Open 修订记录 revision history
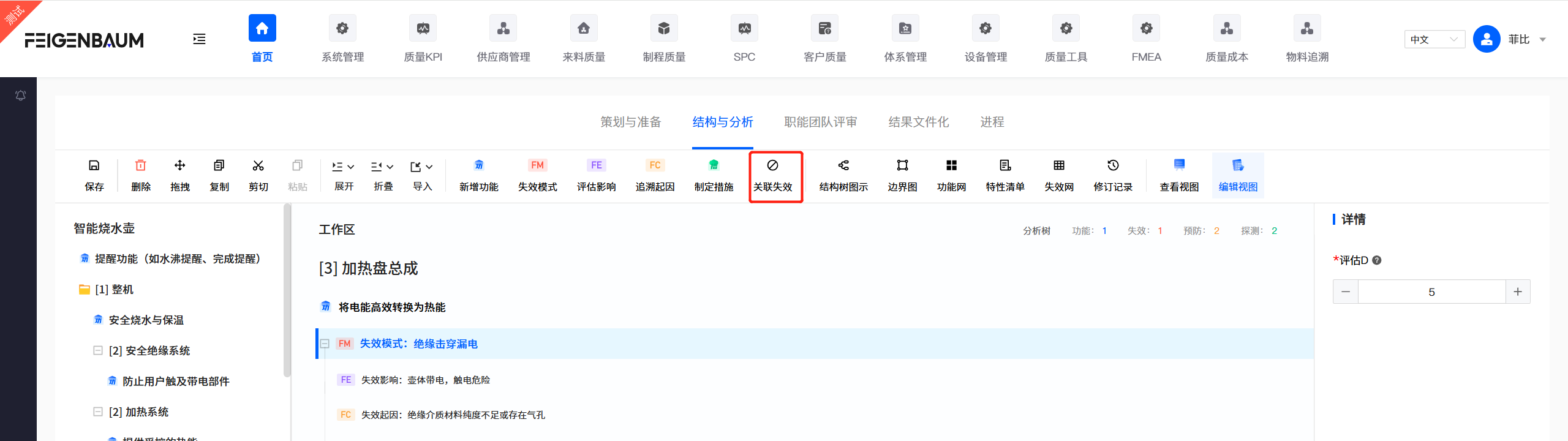Screen dimensions: 1568x441 (x=1114, y=175)
